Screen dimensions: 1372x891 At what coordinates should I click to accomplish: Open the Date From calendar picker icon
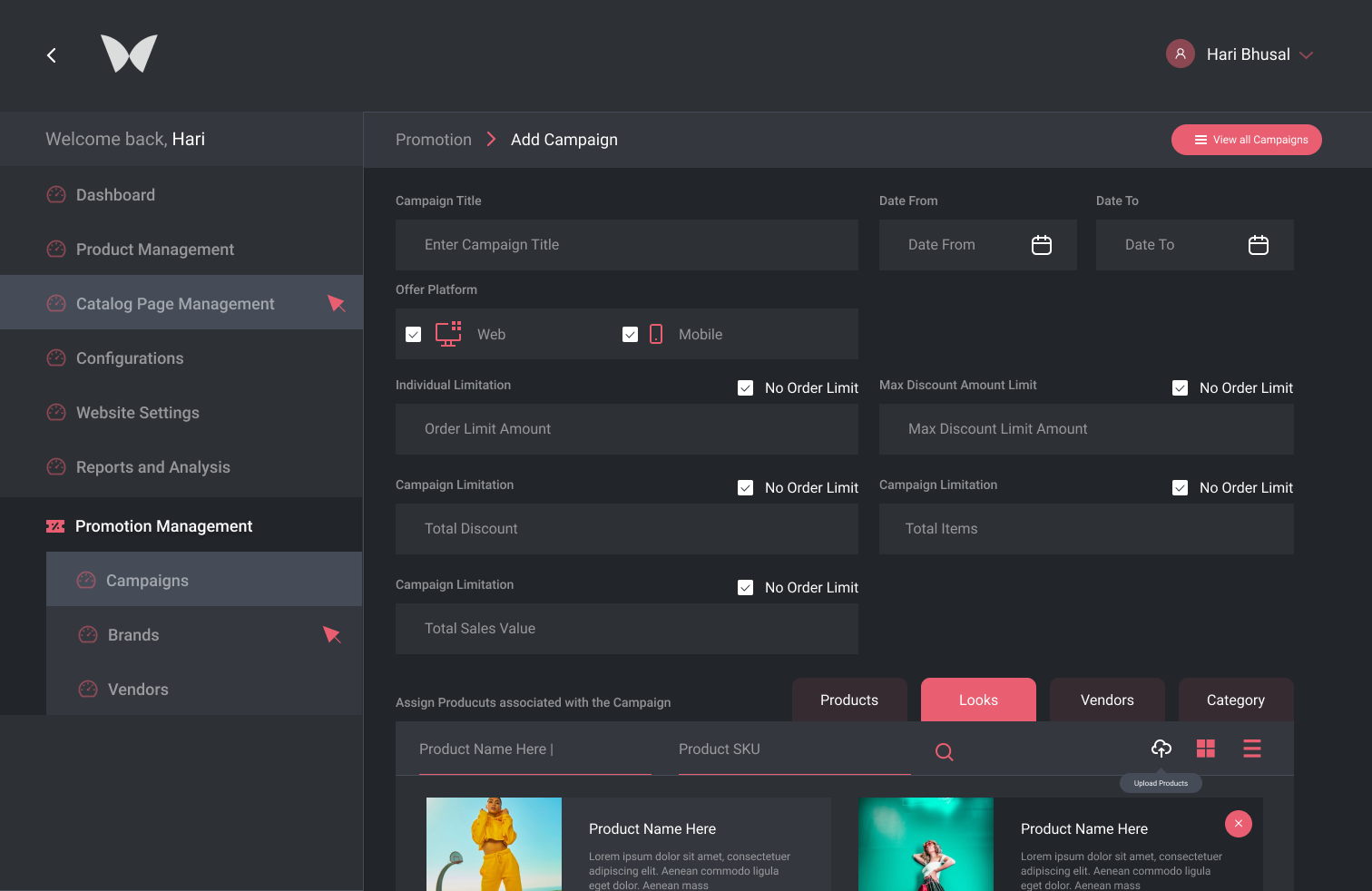tap(1041, 245)
